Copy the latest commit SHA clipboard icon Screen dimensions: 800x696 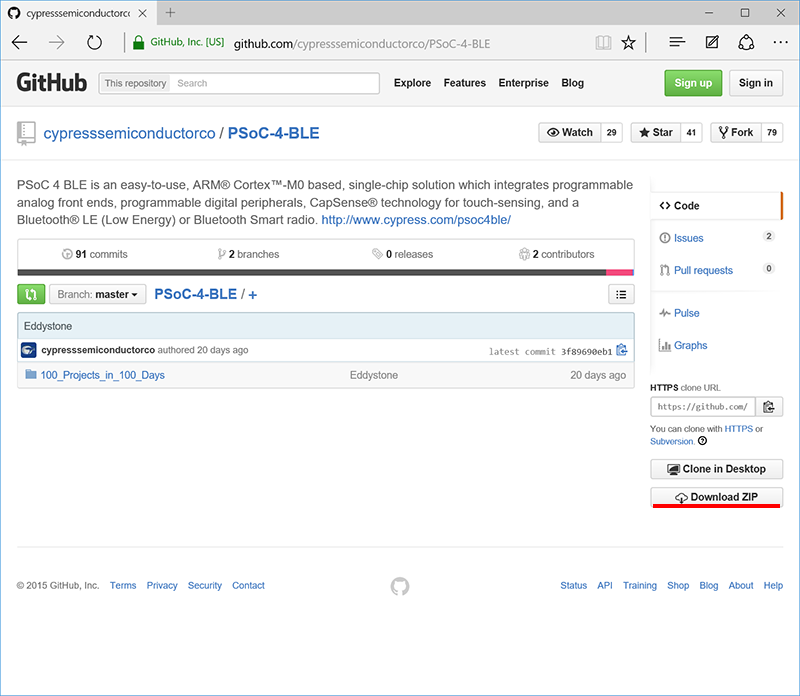click(621, 350)
